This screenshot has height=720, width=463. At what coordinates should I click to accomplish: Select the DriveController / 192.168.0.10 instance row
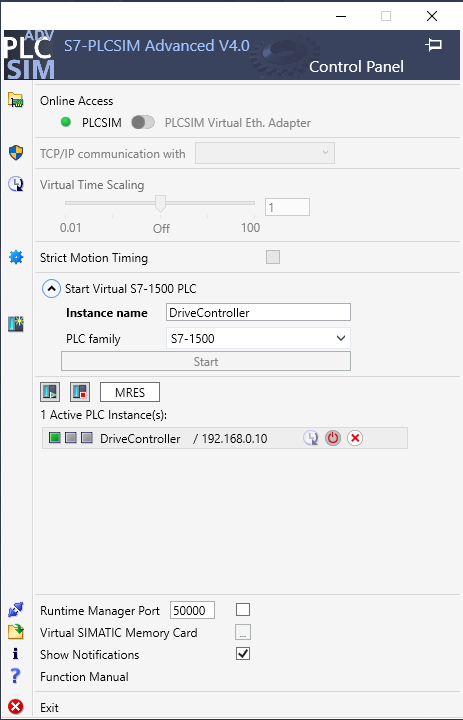tap(225, 438)
